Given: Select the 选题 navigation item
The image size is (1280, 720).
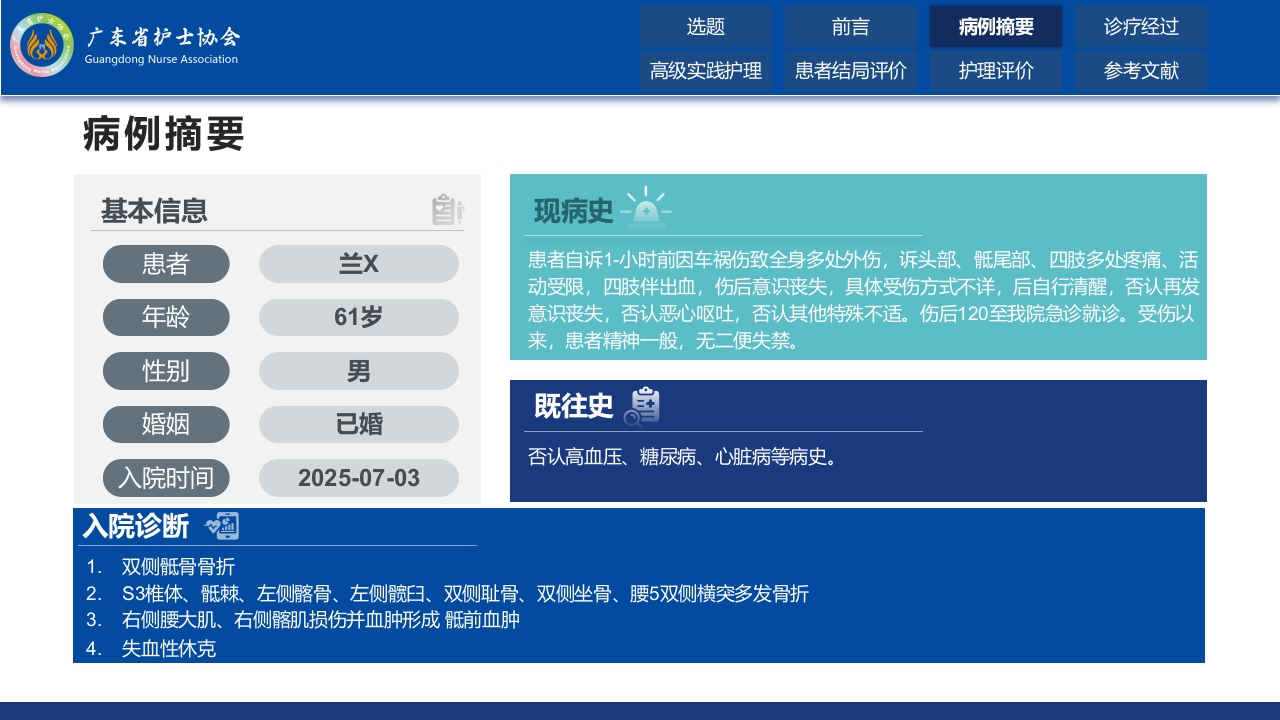Looking at the screenshot, I should [x=705, y=27].
